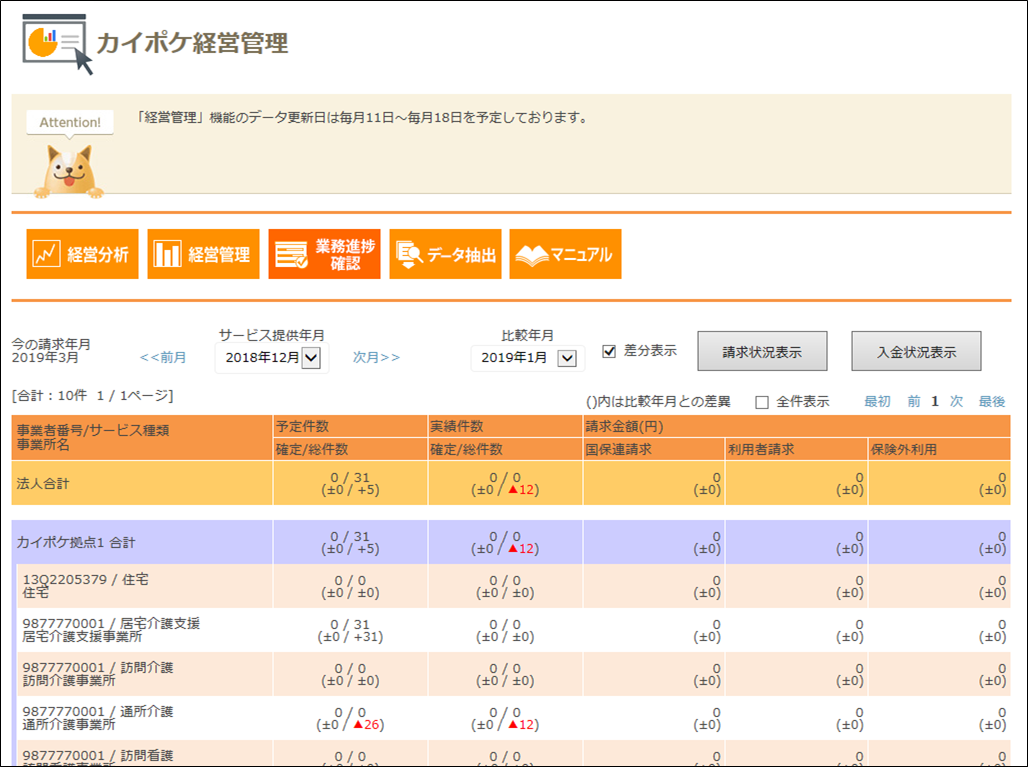This screenshot has width=1028, height=767.
Task: Go to the データ抽出 menu label
Action: [x=462, y=254]
